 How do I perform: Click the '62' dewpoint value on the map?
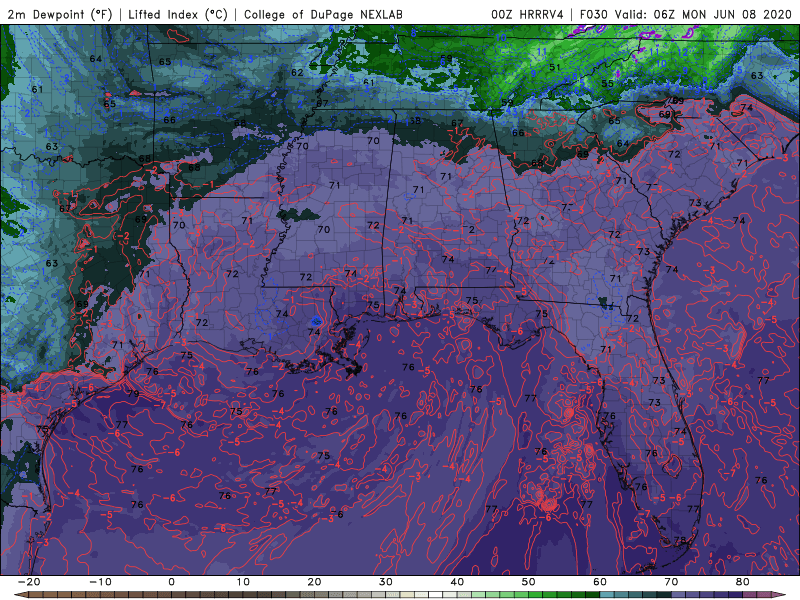[x=297, y=72]
